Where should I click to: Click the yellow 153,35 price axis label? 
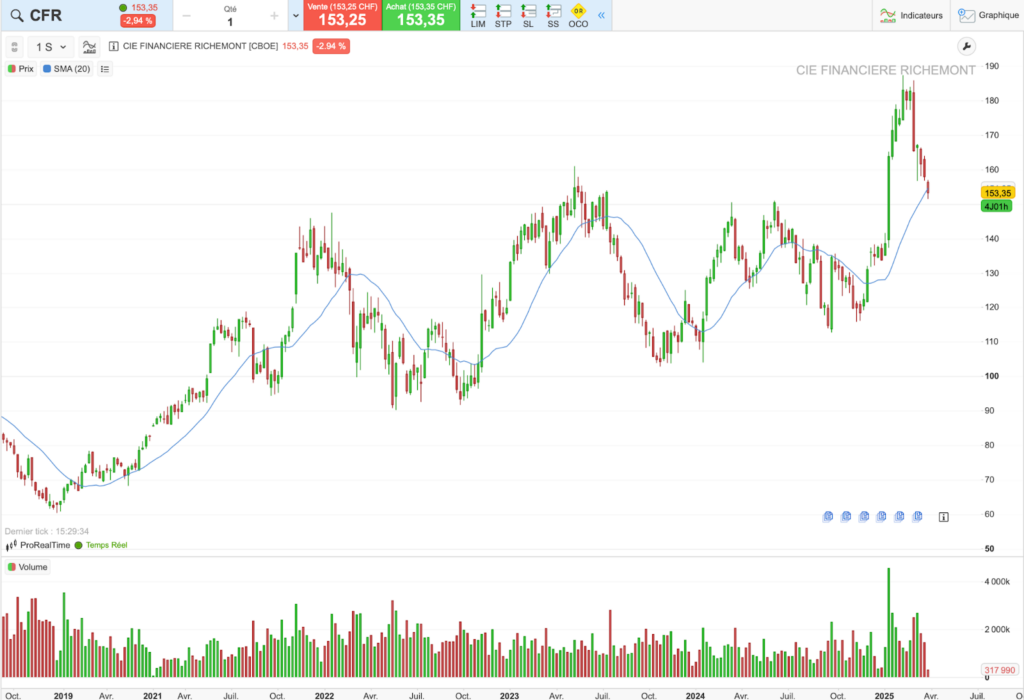(998, 193)
